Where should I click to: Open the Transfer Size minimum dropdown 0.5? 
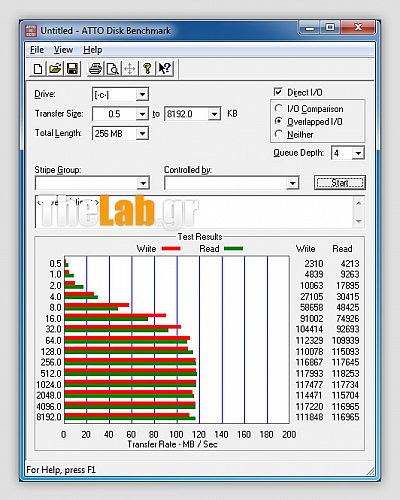142,114
